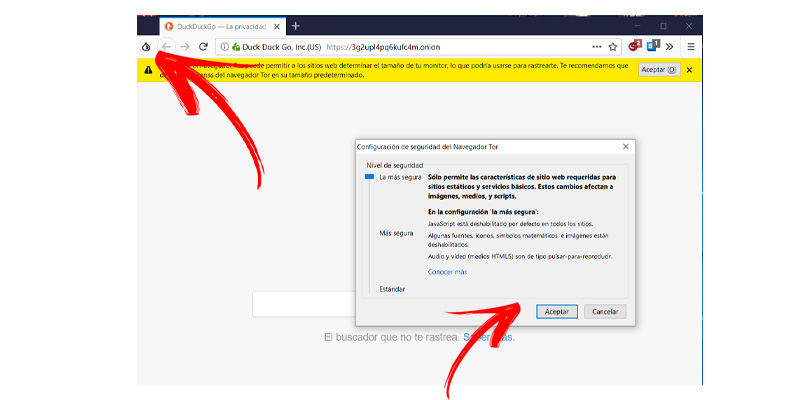The width and height of the screenshot is (800, 400).
Task: Show site information icon in address bar
Action: coord(224,47)
